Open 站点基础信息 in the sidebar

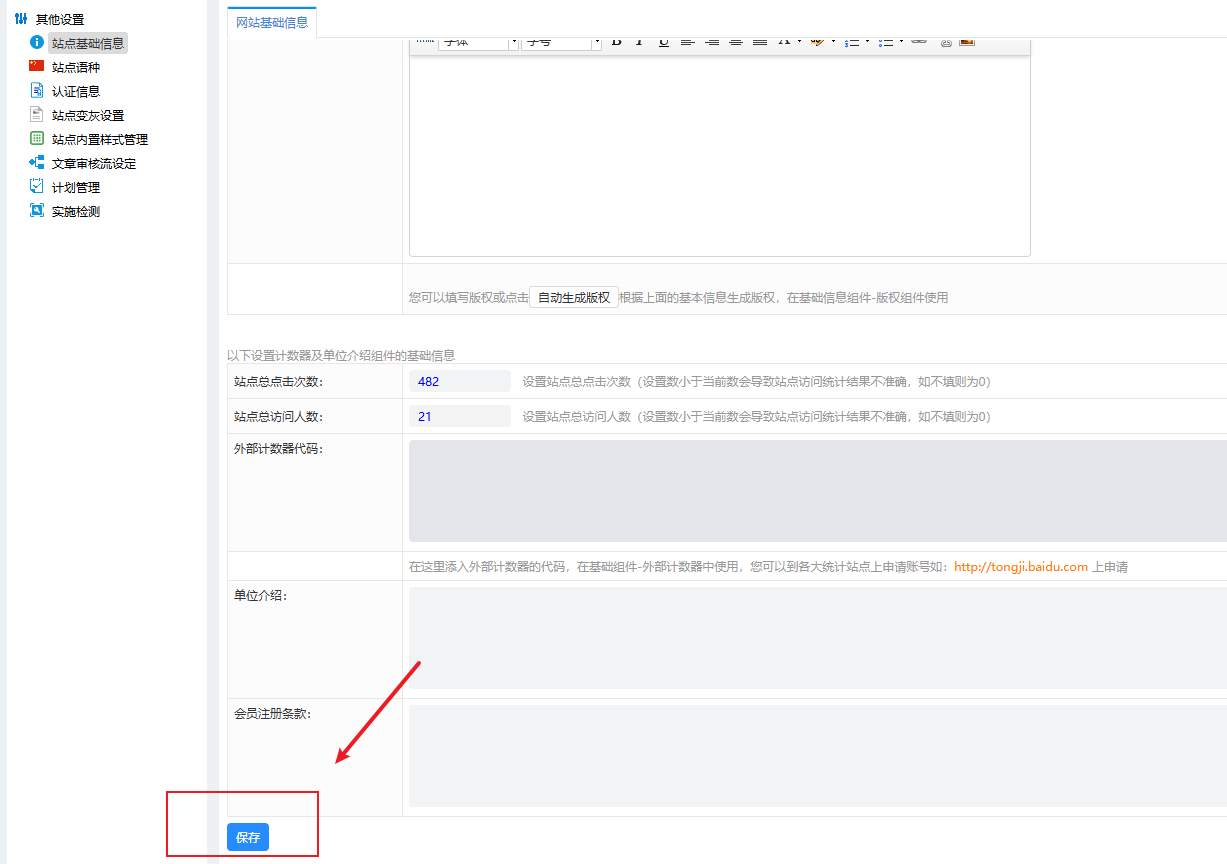[88, 43]
